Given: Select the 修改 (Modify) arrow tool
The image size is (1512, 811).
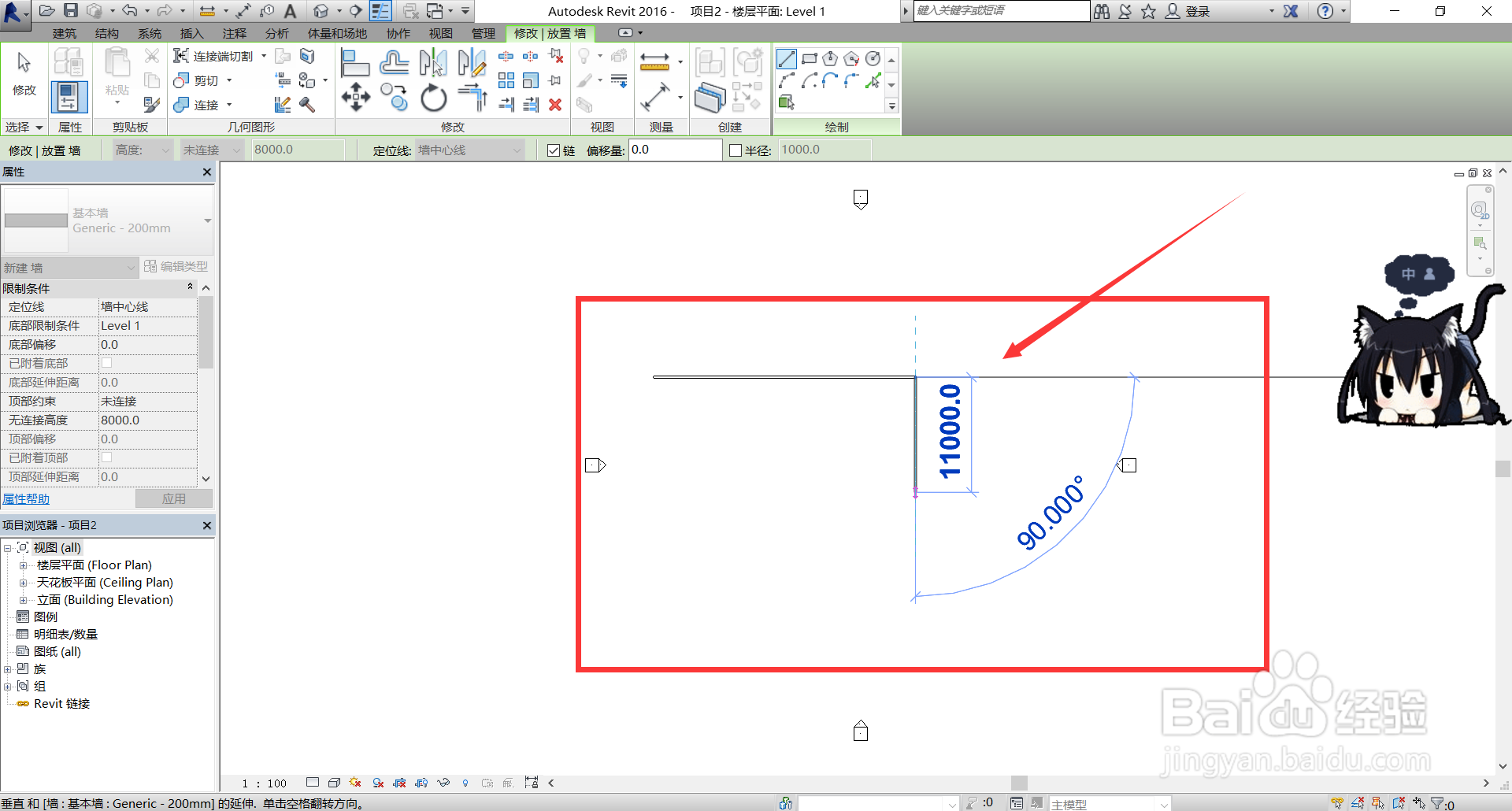Looking at the screenshot, I should 24,72.
